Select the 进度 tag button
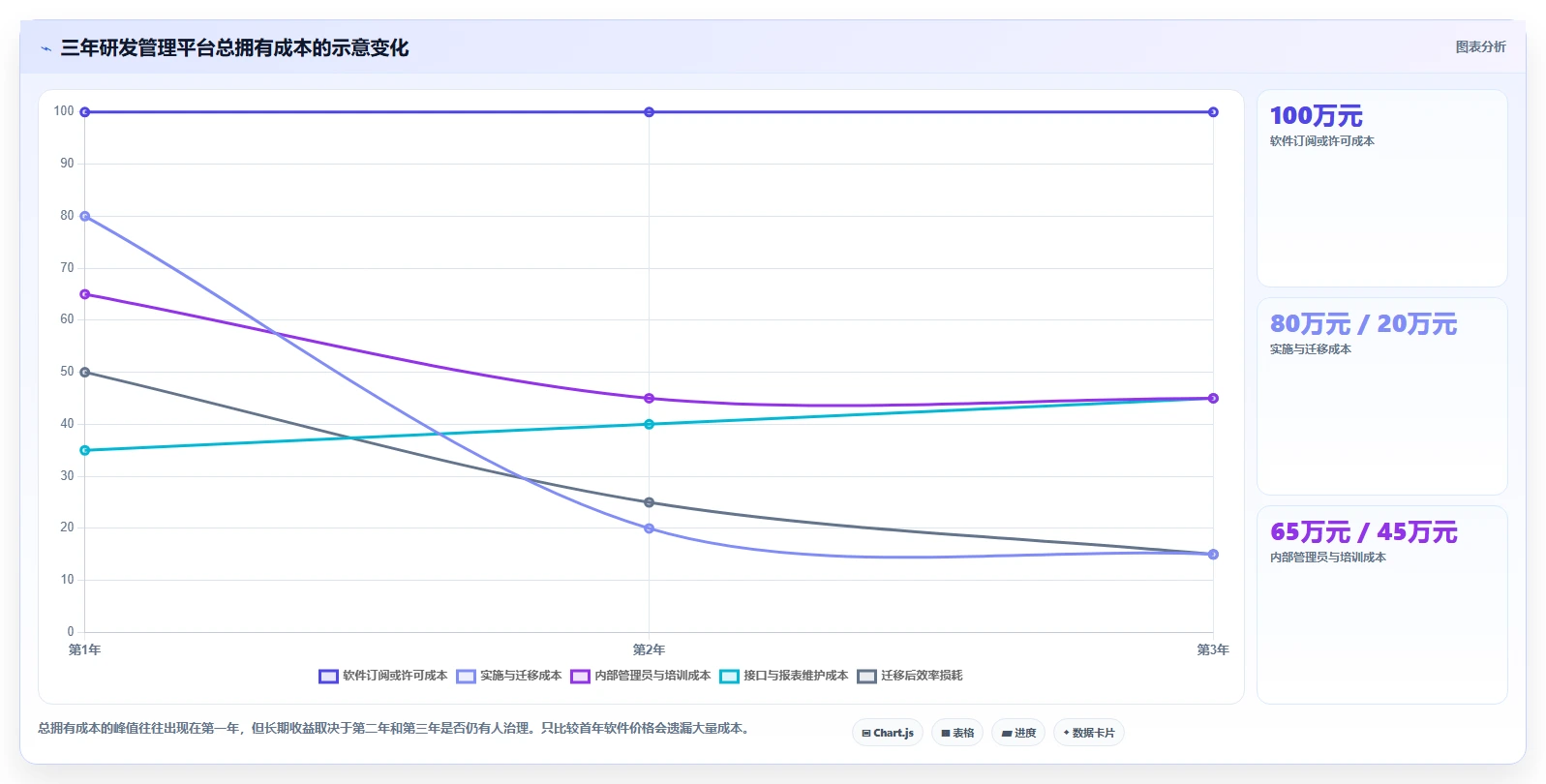The image size is (1546, 784). [1018, 733]
